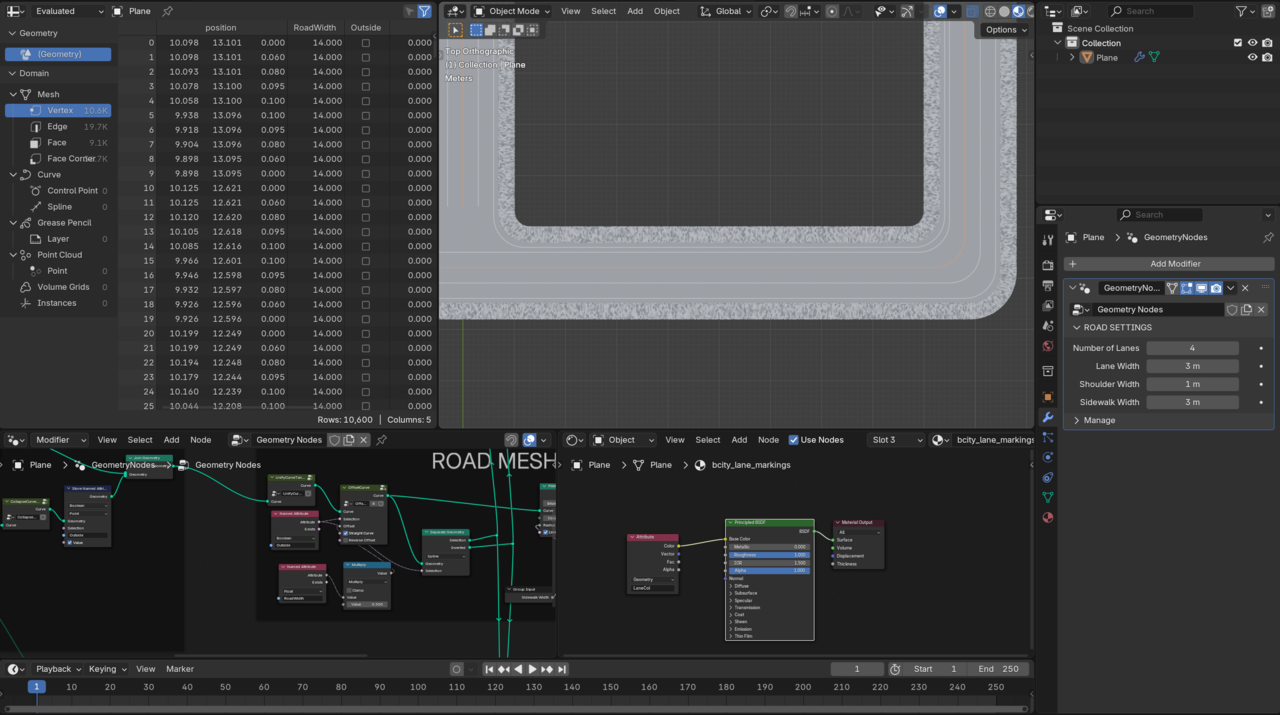This screenshot has height=715, width=1280.
Task: Open the Evaluated dropdown in spreadsheet
Action: tap(66, 11)
